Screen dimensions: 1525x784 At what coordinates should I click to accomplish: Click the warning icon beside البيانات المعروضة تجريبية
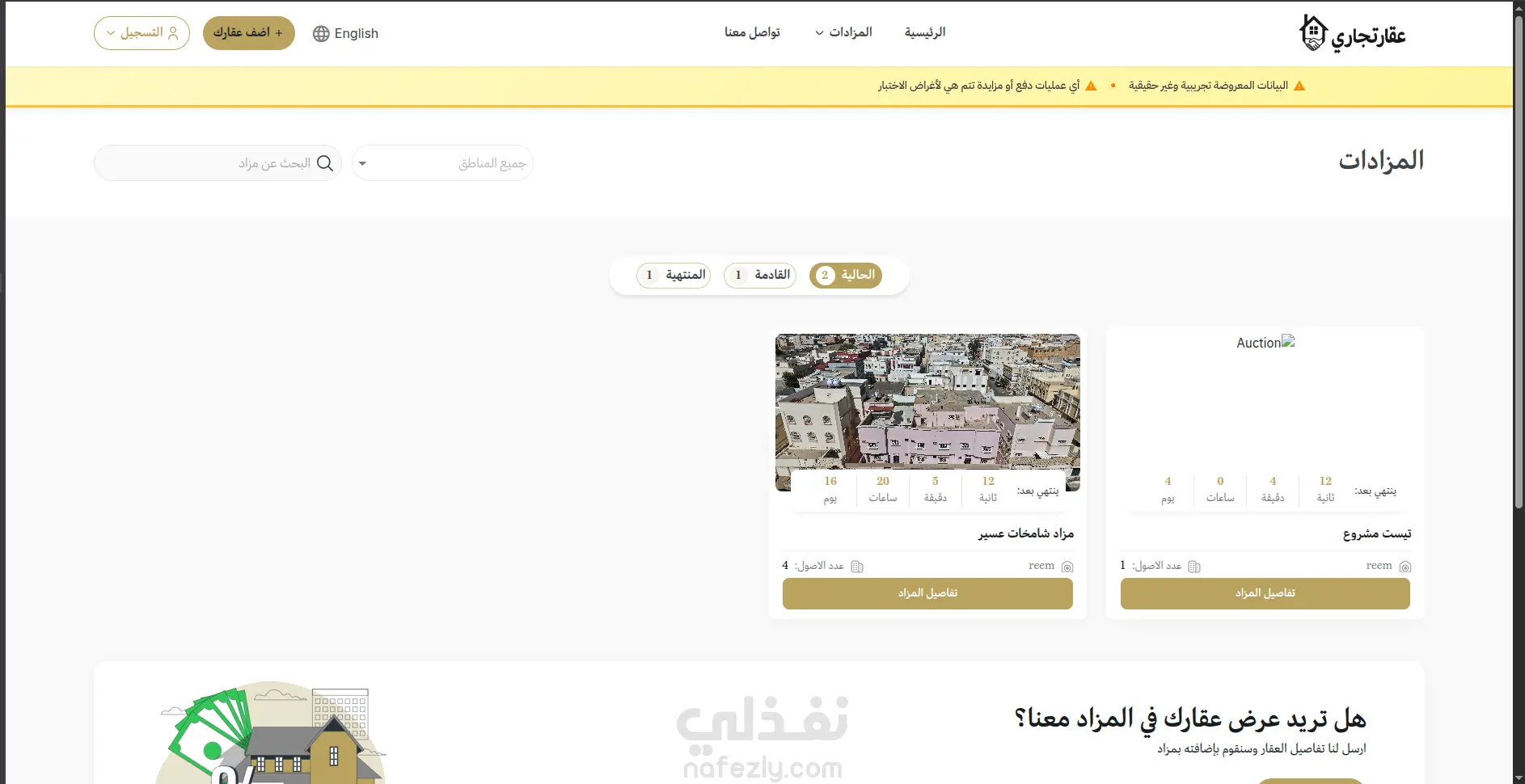click(1299, 86)
